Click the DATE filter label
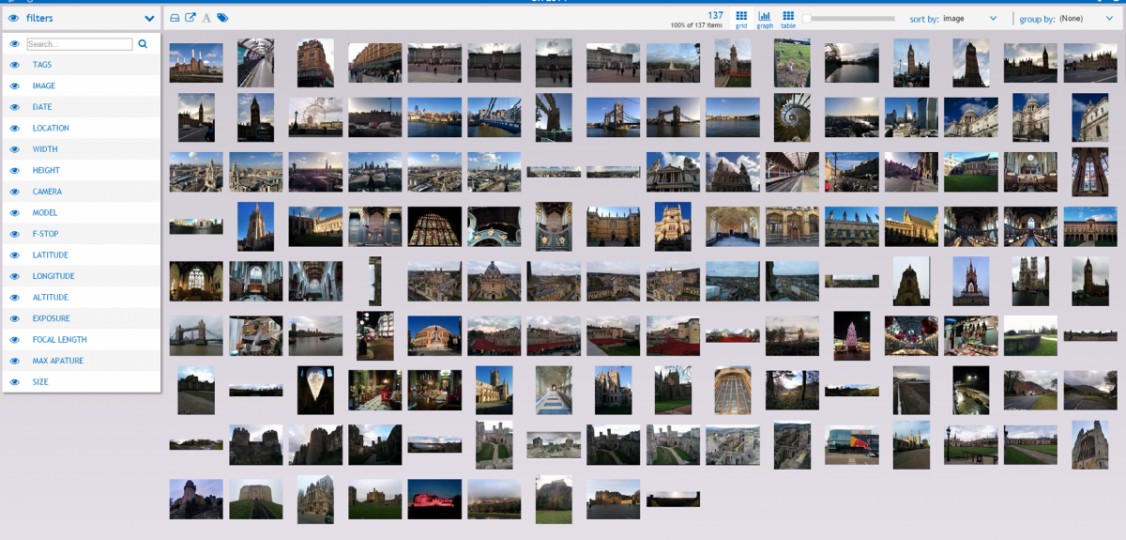This screenshot has width=1126, height=540. click(42, 107)
